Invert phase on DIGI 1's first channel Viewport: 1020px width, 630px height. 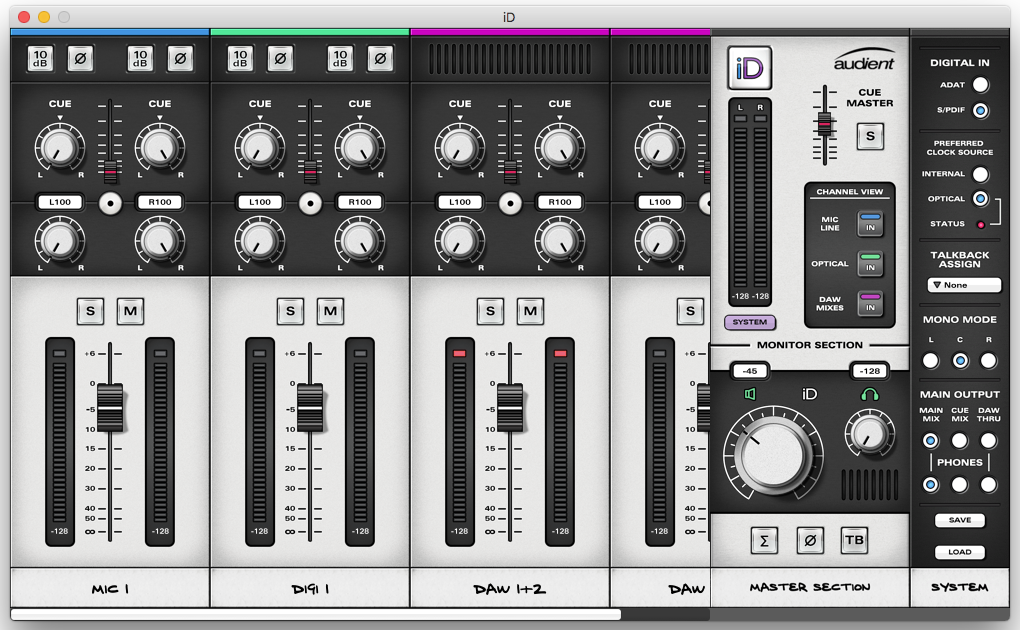coord(280,59)
